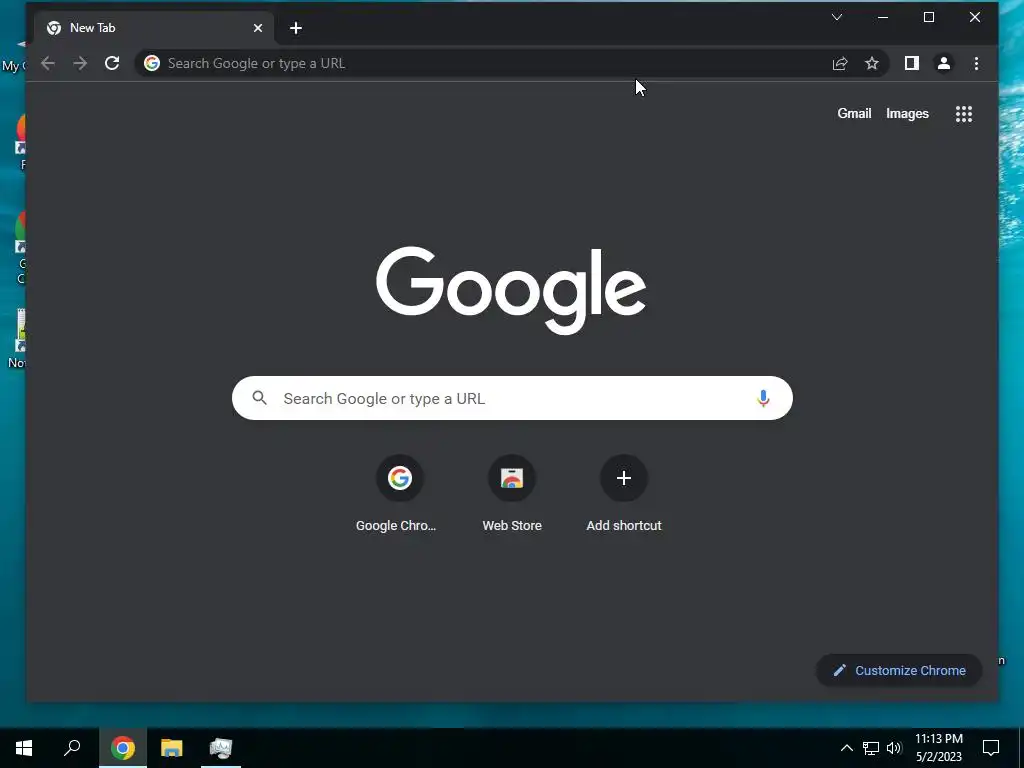Open the three-dot Chrome menu
Image resolution: width=1024 pixels, height=768 pixels.
point(976,63)
